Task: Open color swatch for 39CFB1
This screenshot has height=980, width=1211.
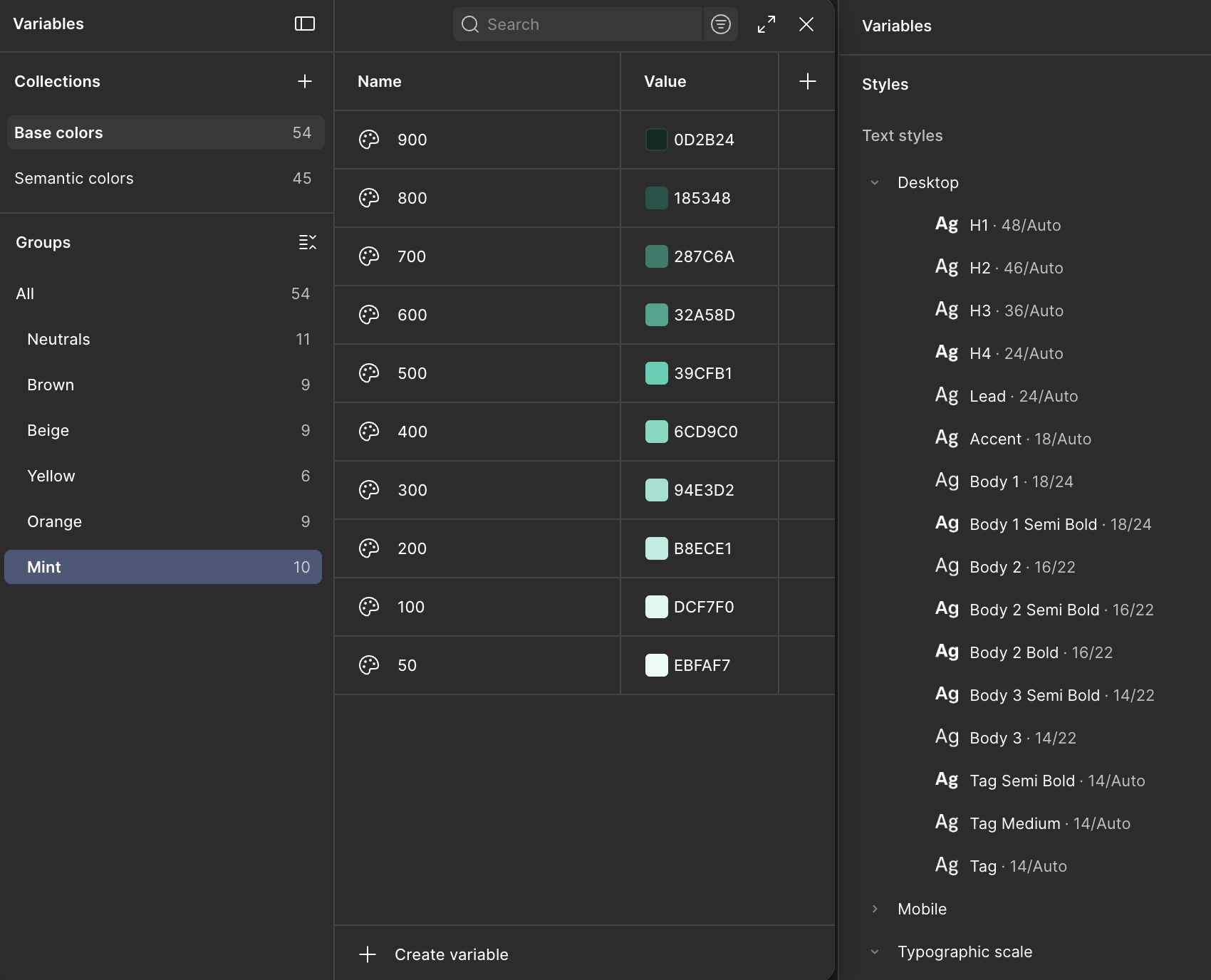Action: pos(656,373)
